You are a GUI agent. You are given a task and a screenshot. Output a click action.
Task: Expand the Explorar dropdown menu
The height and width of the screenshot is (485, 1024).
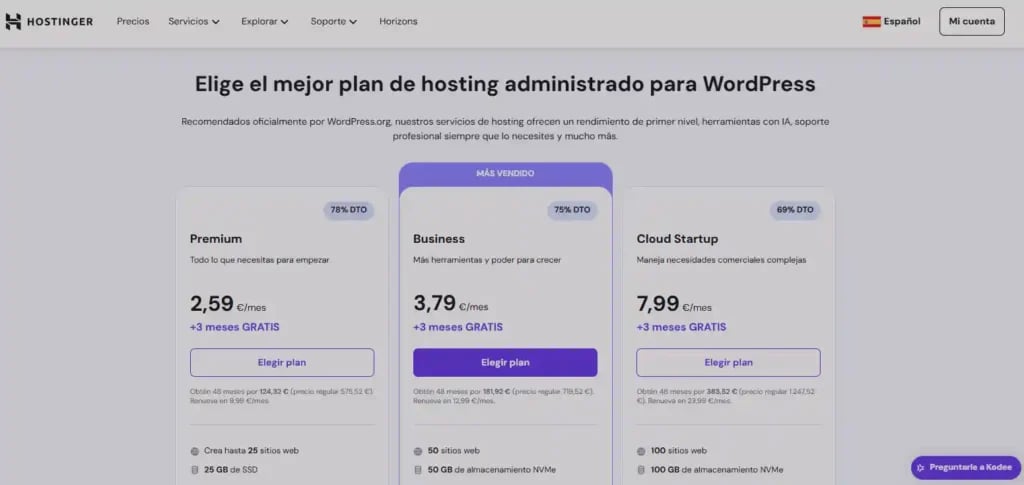[x=264, y=22]
